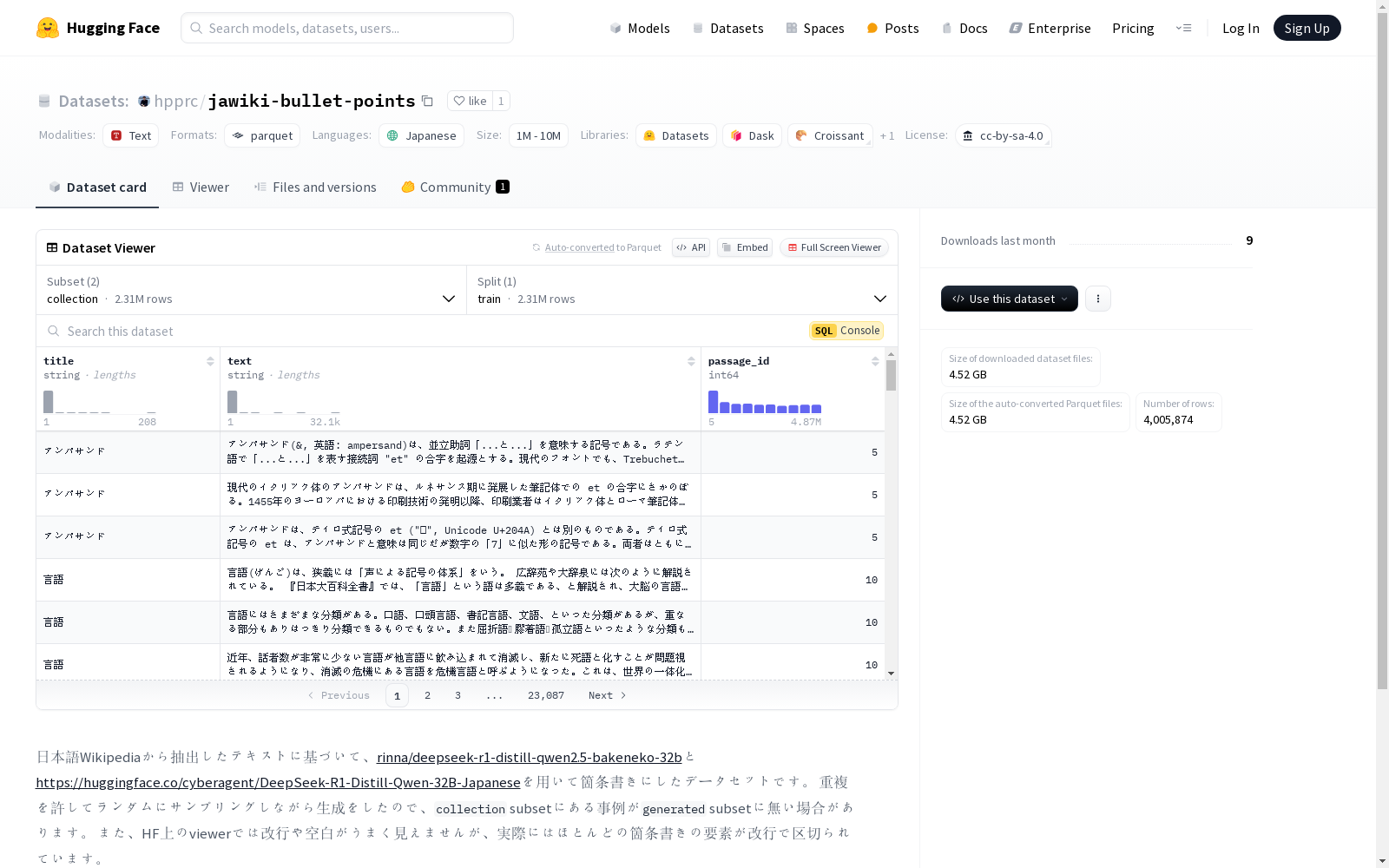Go to page 2 of the viewer
Image resolution: width=1389 pixels, height=868 pixels.
(x=427, y=695)
